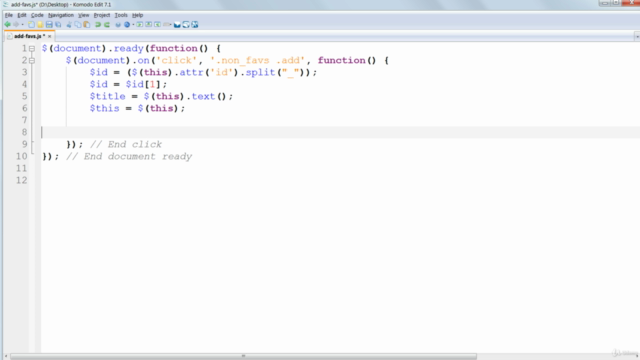This screenshot has height=360, width=640.
Task: Open the Code menu
Action: point(37,15)
